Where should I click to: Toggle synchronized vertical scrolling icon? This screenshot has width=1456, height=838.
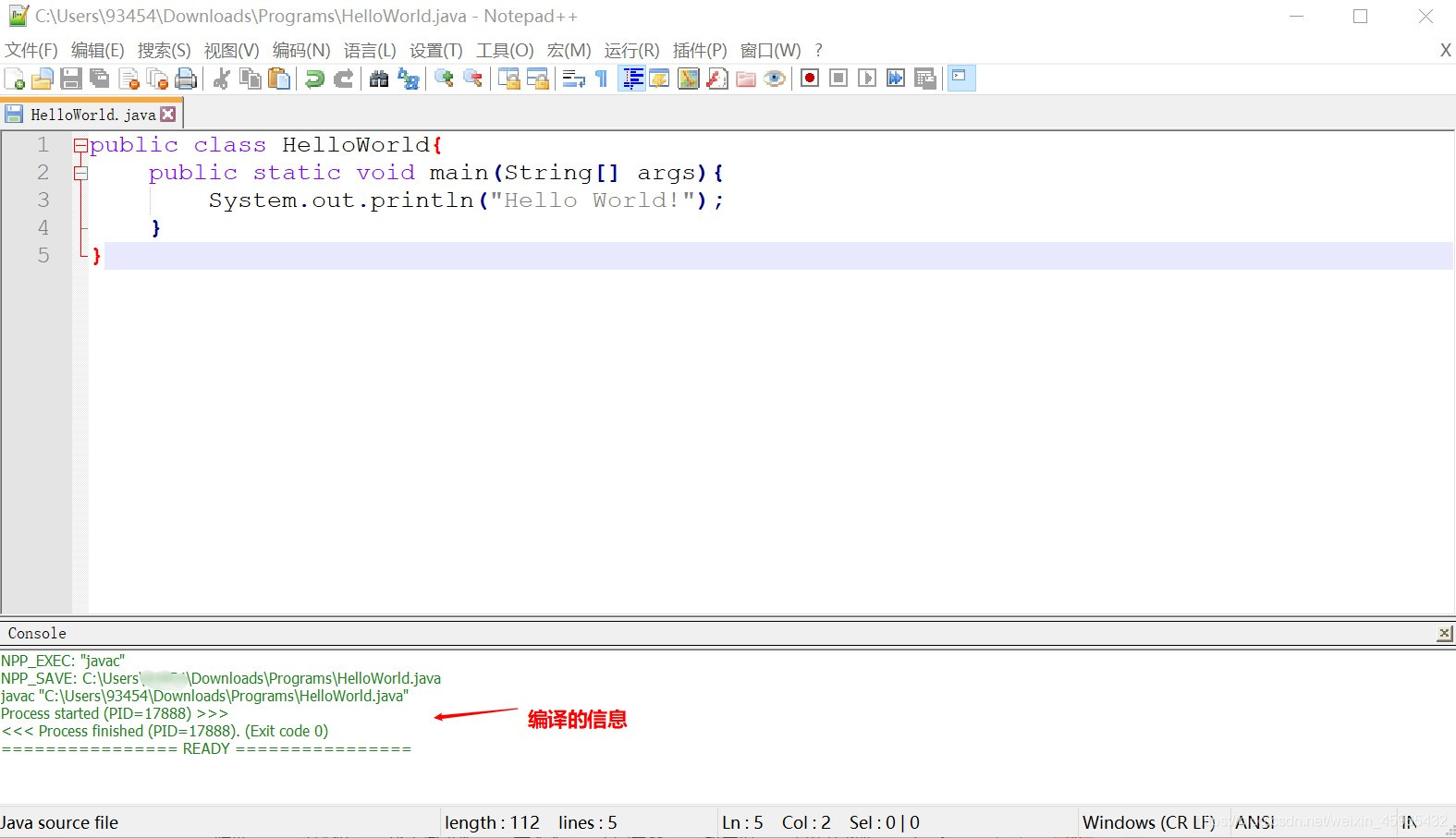(x=508, y=79)
